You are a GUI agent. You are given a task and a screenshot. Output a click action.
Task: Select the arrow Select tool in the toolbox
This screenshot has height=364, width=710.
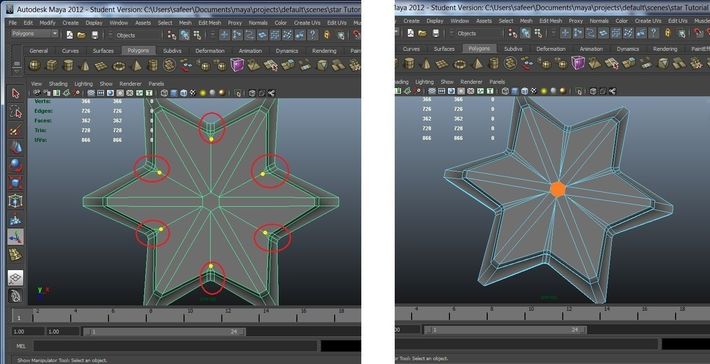[16, 94]
